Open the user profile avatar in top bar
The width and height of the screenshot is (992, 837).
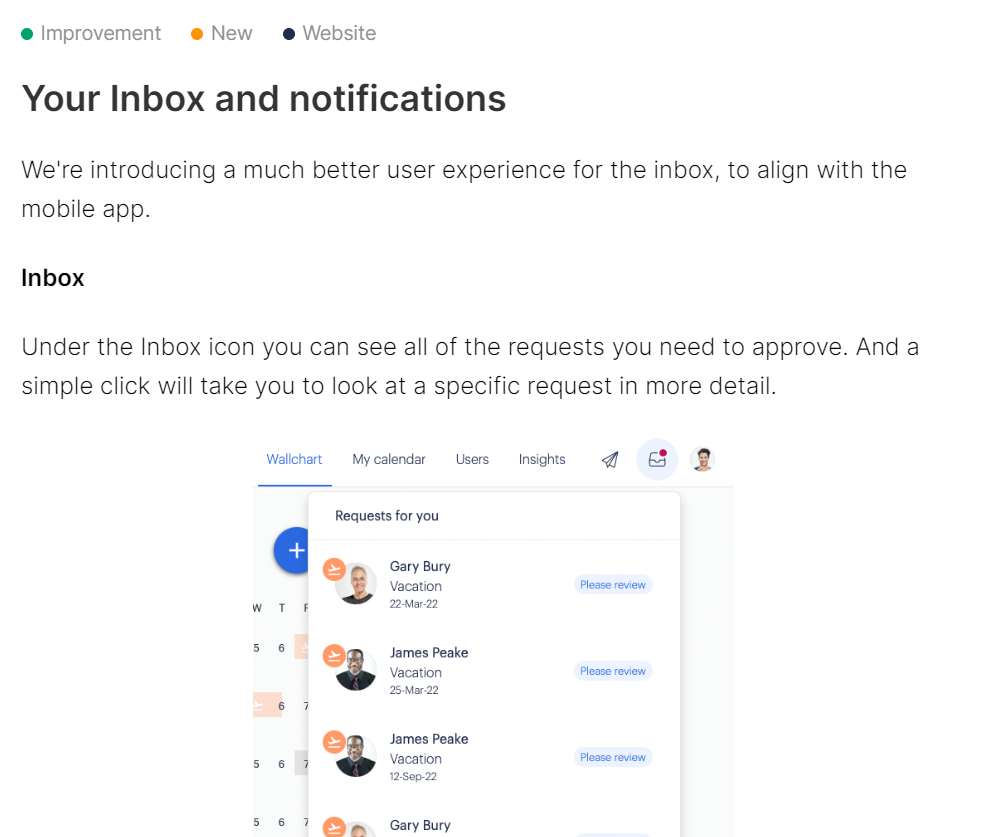tap(702, 459)
